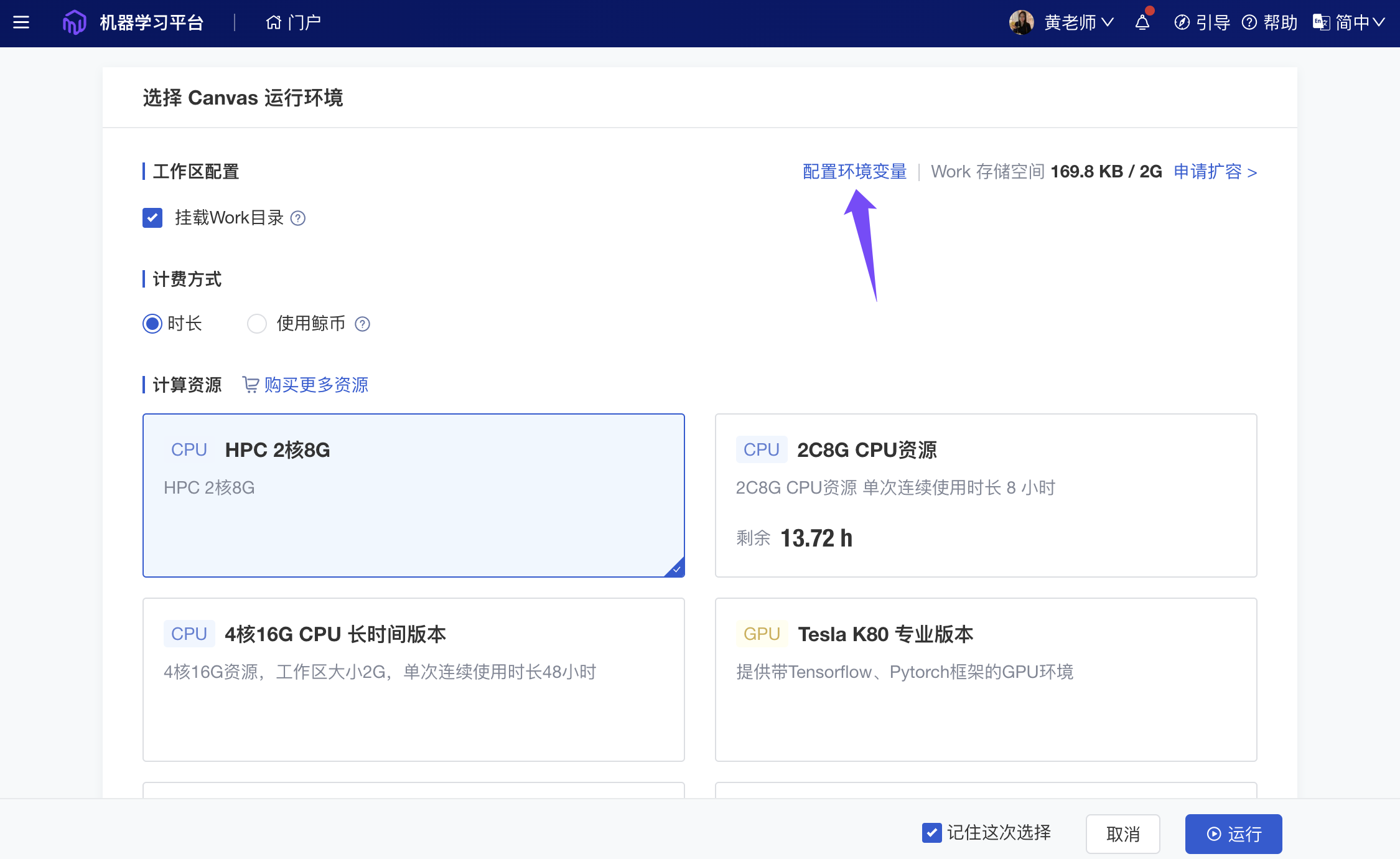Click 配置环境变量 link

[854, 172]
